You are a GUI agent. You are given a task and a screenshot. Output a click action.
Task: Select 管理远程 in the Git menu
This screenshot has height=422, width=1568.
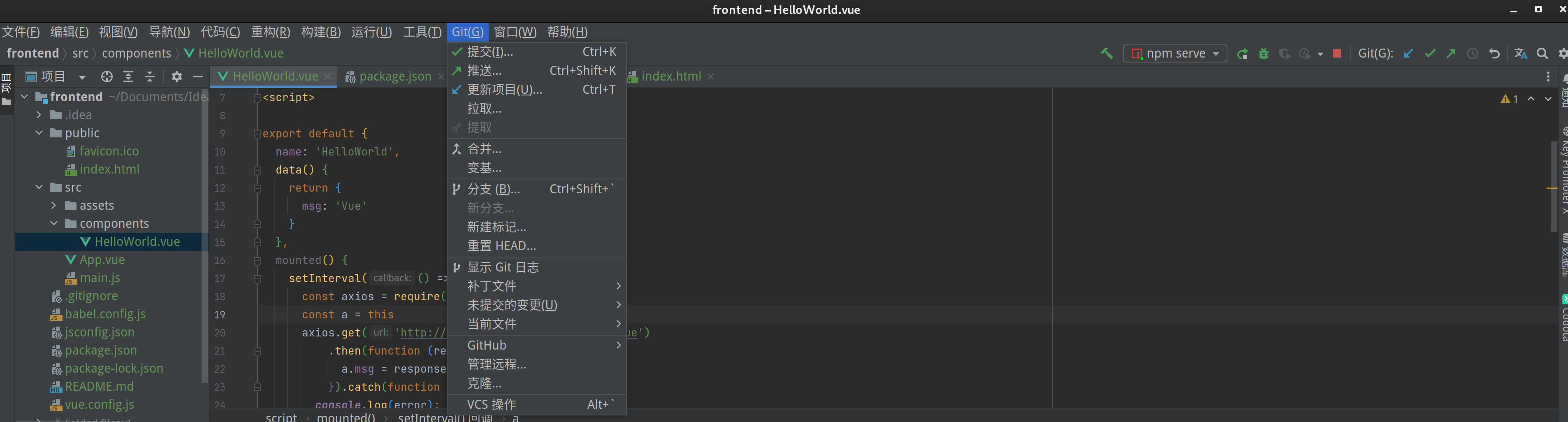click(x=537, y=364)
